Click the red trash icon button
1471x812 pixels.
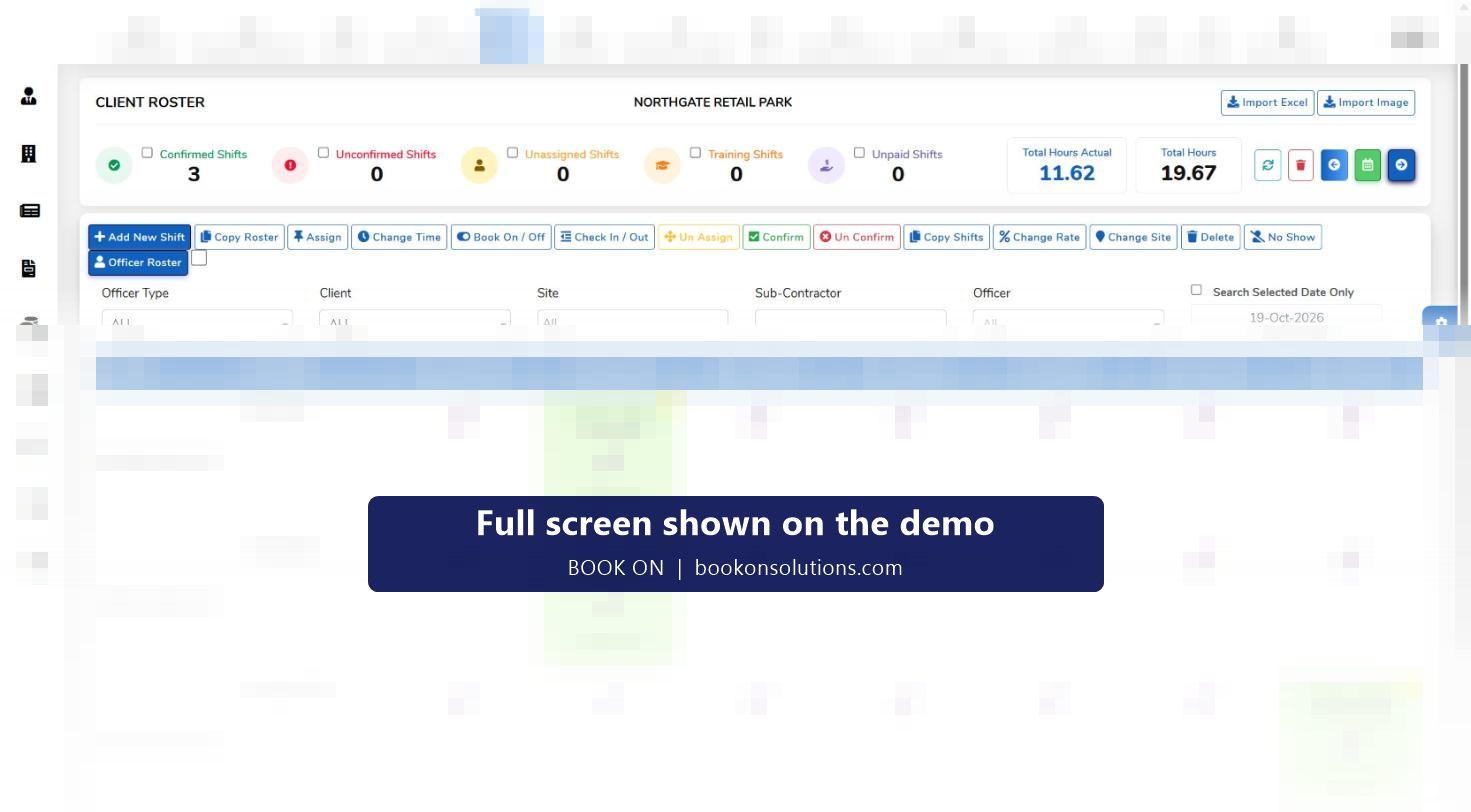pyautogui.click(x=1300, y=166)
